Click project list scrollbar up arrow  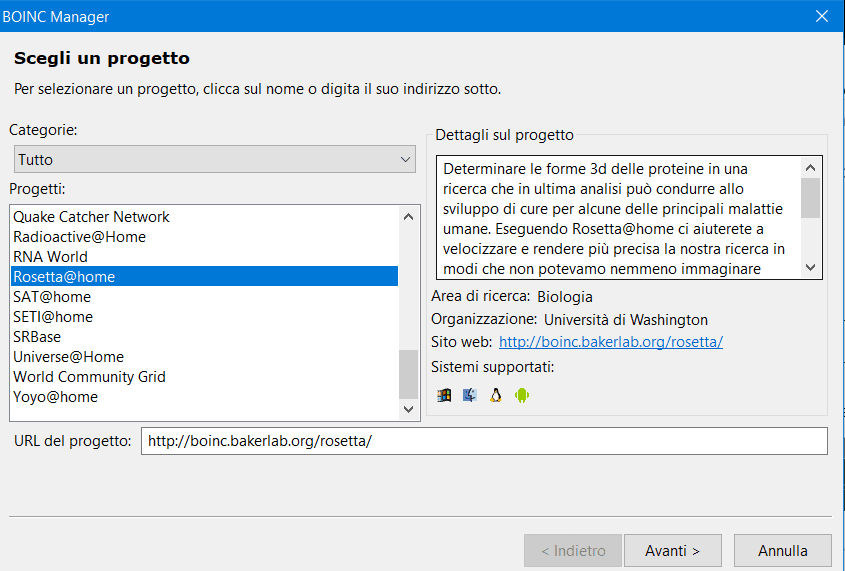coord(408,217)
